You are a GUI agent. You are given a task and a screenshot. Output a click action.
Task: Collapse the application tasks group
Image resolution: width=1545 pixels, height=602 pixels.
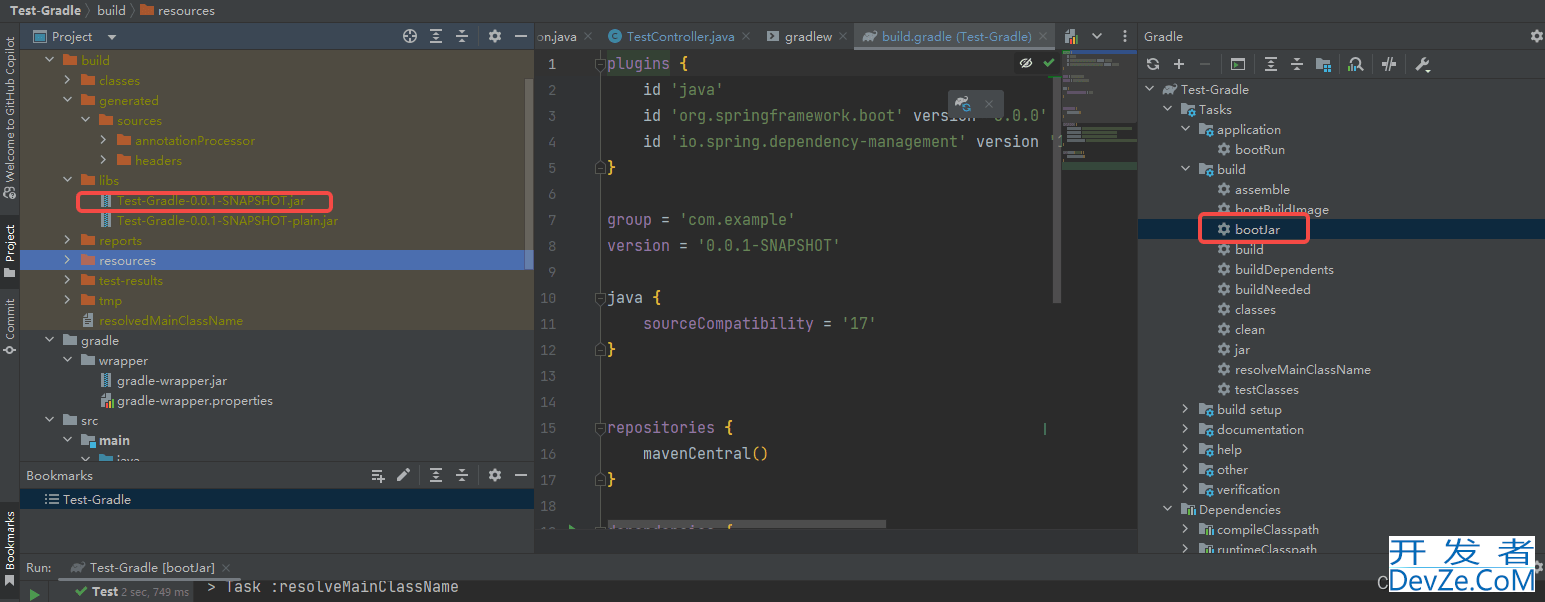click(x=1185, y=129)
